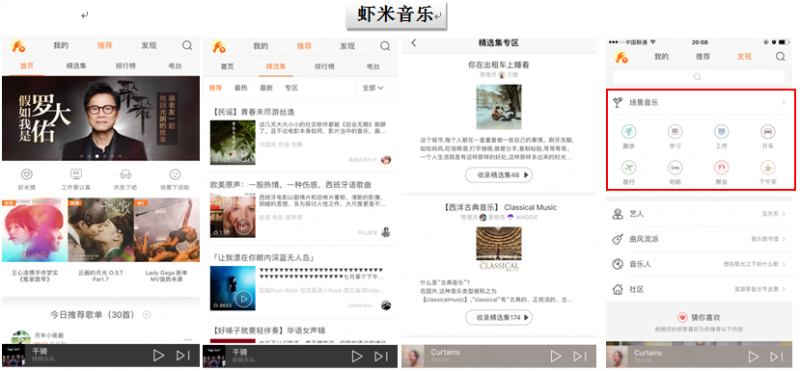Choose the 开车 driving scene icon
Image resolution: width=800 pixels, height=371 pixels.
(768, 132)
